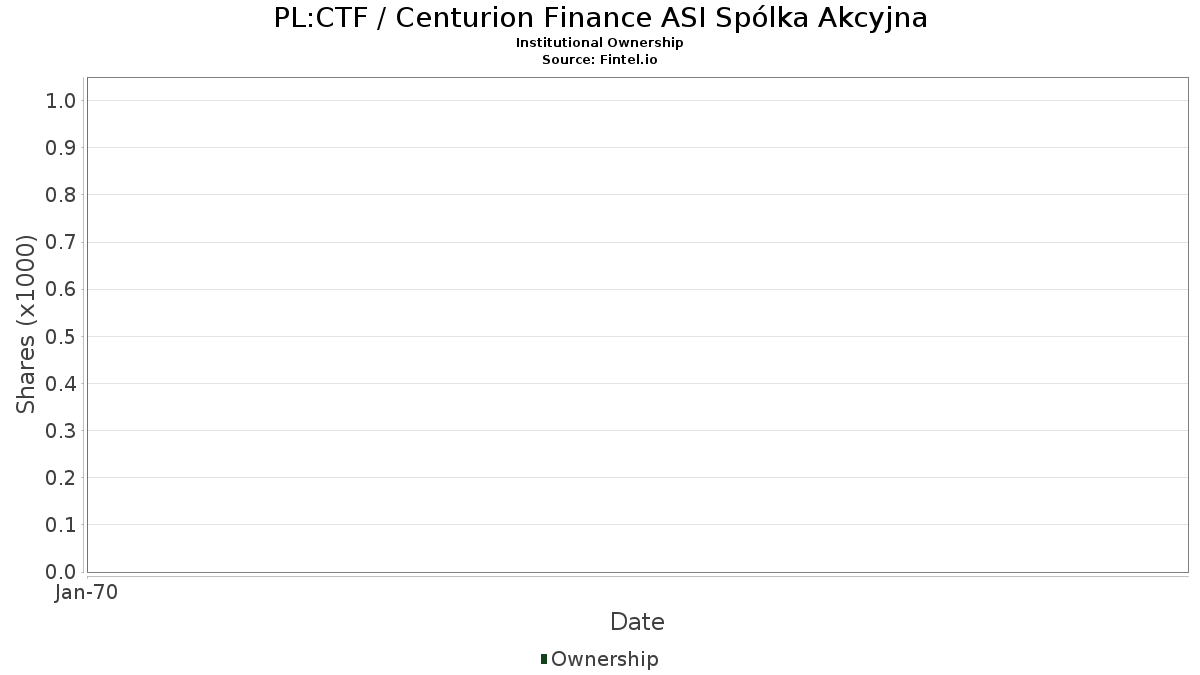Click the chart title PL:CTF Centurion Finance
The height and width of the screenshot is (675, 1200).
(x=600, y=18)
